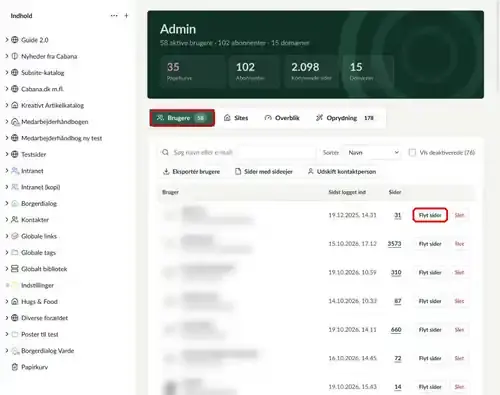Click the Globalt bibliotek icon
This screenshot has height=395, width=500.
point(15,269)
